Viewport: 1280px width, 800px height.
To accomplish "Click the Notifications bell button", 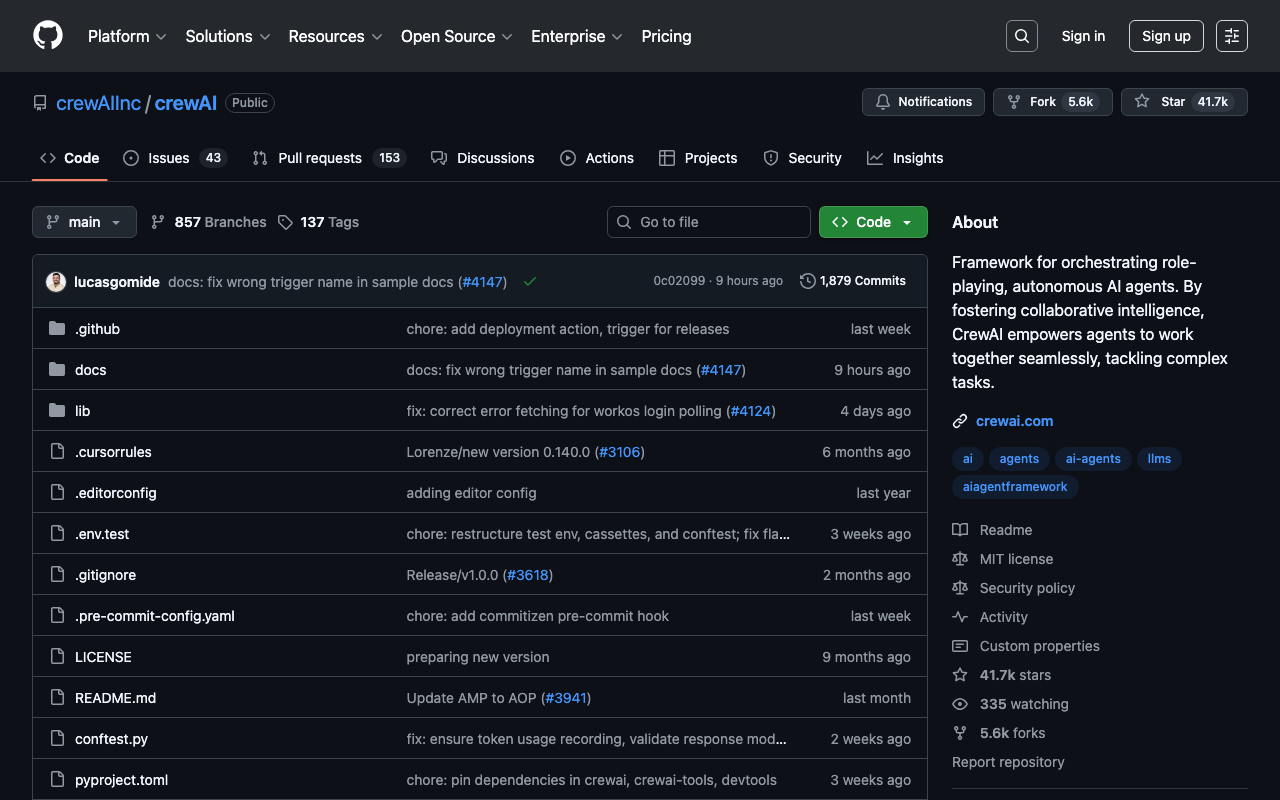I will point(923,102).
